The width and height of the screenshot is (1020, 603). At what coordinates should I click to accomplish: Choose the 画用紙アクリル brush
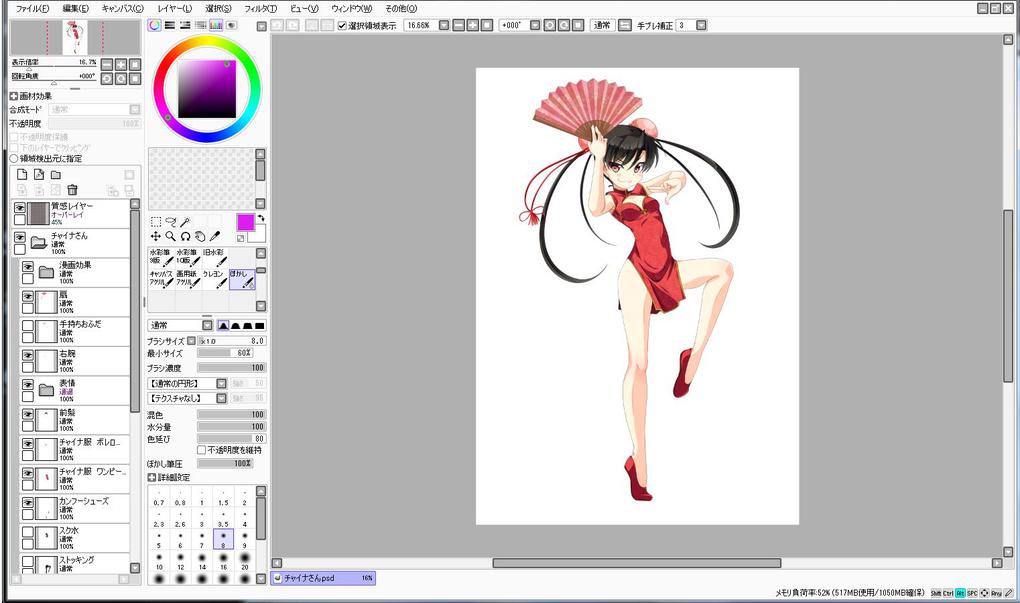(189, 280)
